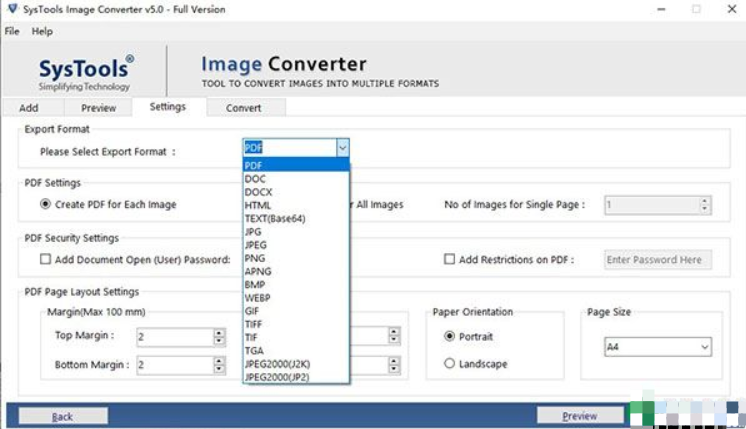Image resolution: width=746 pixels, height=429 pixels.
Task: Open the Page Size A4 dropdown
Action: coord(658,347)
